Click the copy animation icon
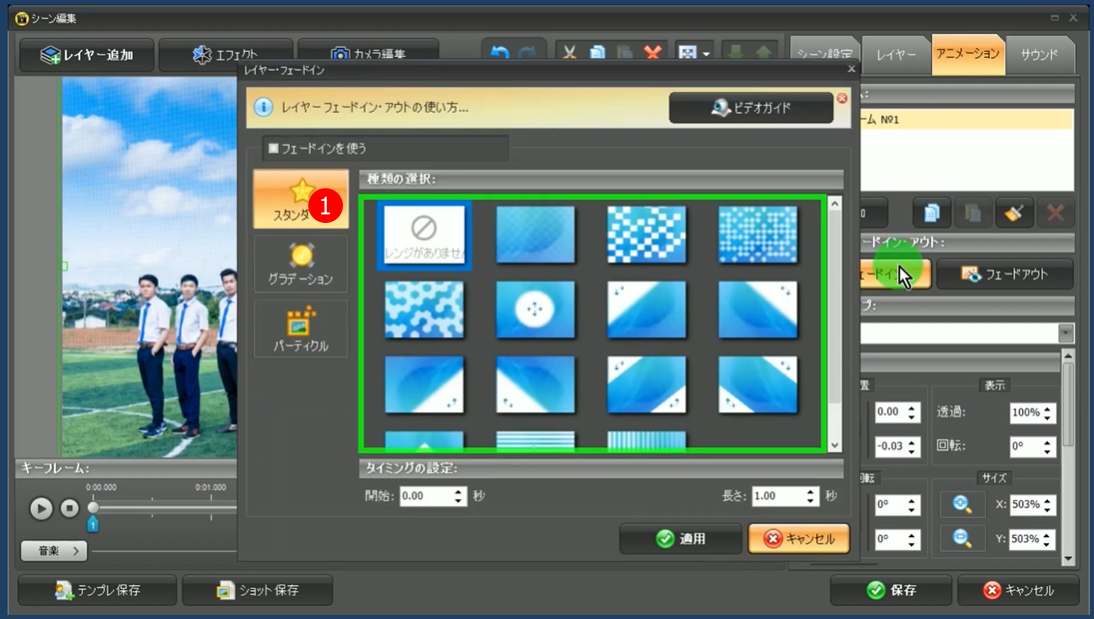 tap(932, 213)
